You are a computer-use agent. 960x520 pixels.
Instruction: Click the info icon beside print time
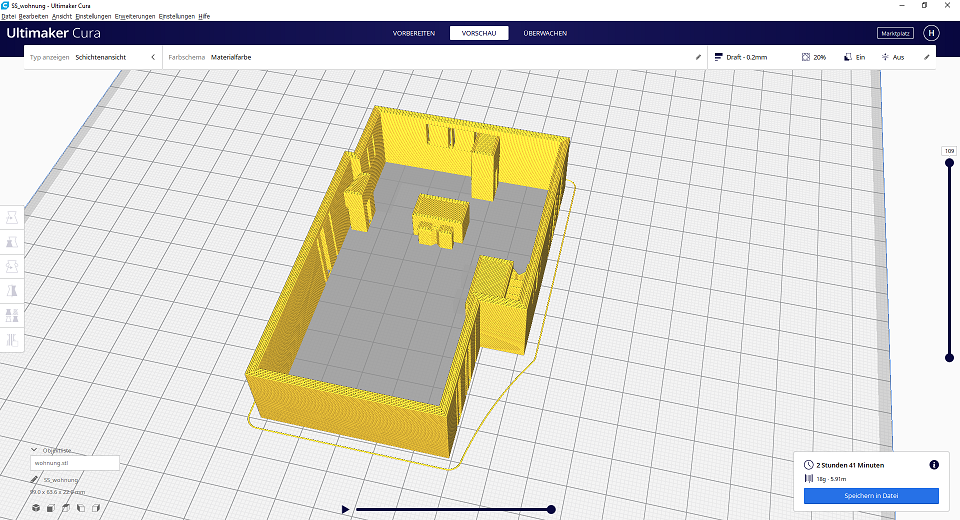(933, 465)
